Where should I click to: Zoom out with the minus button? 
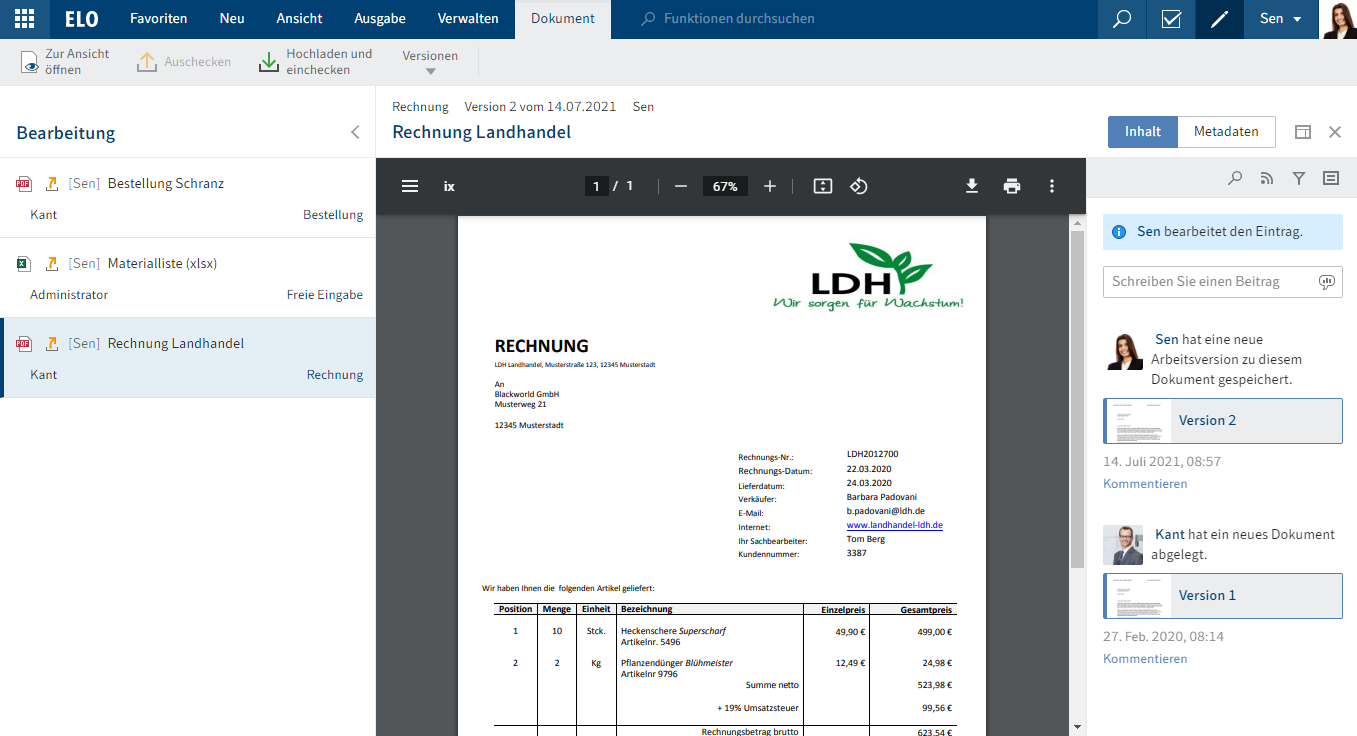[681, 186]
